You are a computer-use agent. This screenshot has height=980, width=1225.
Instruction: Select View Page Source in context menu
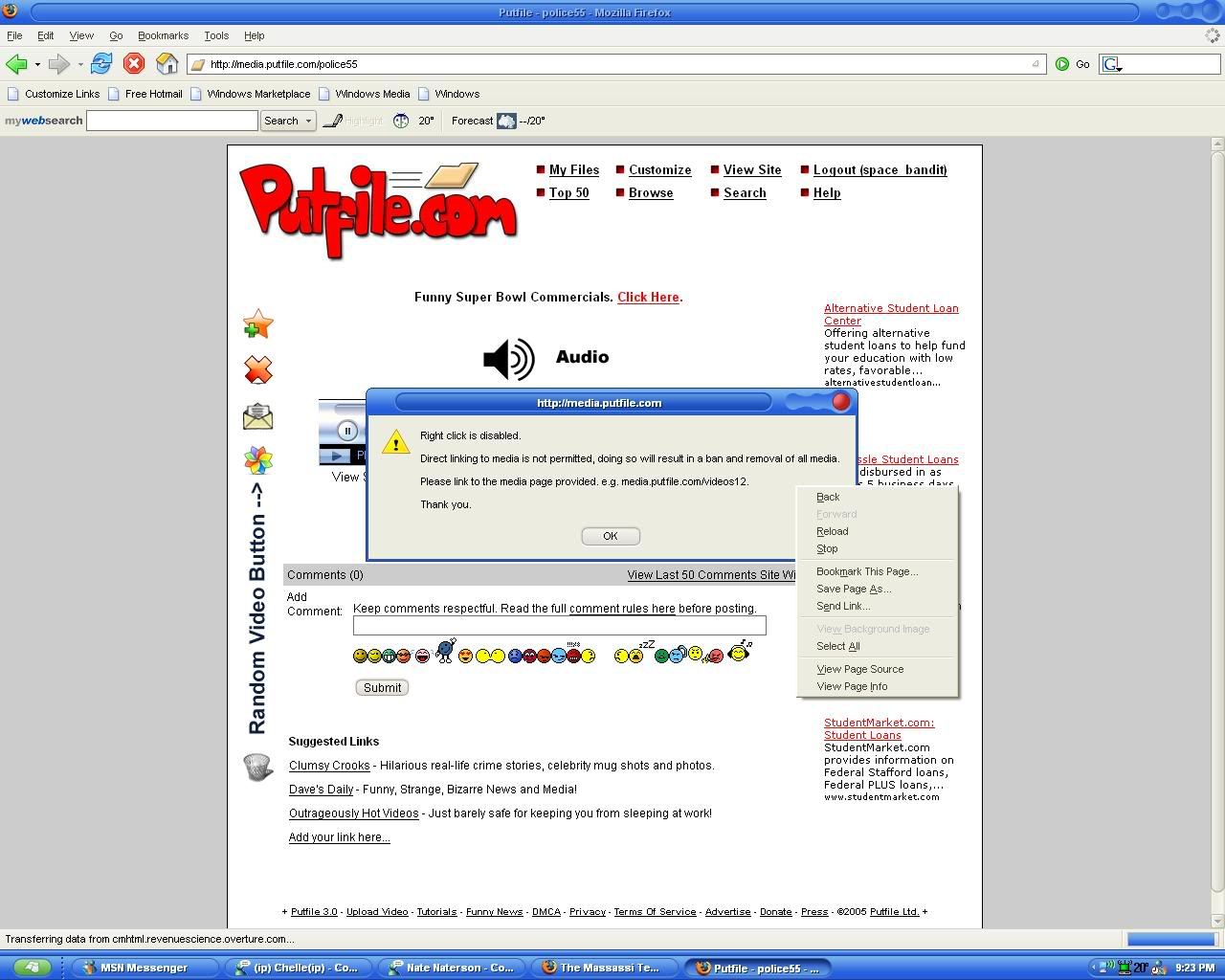[877, 669]
